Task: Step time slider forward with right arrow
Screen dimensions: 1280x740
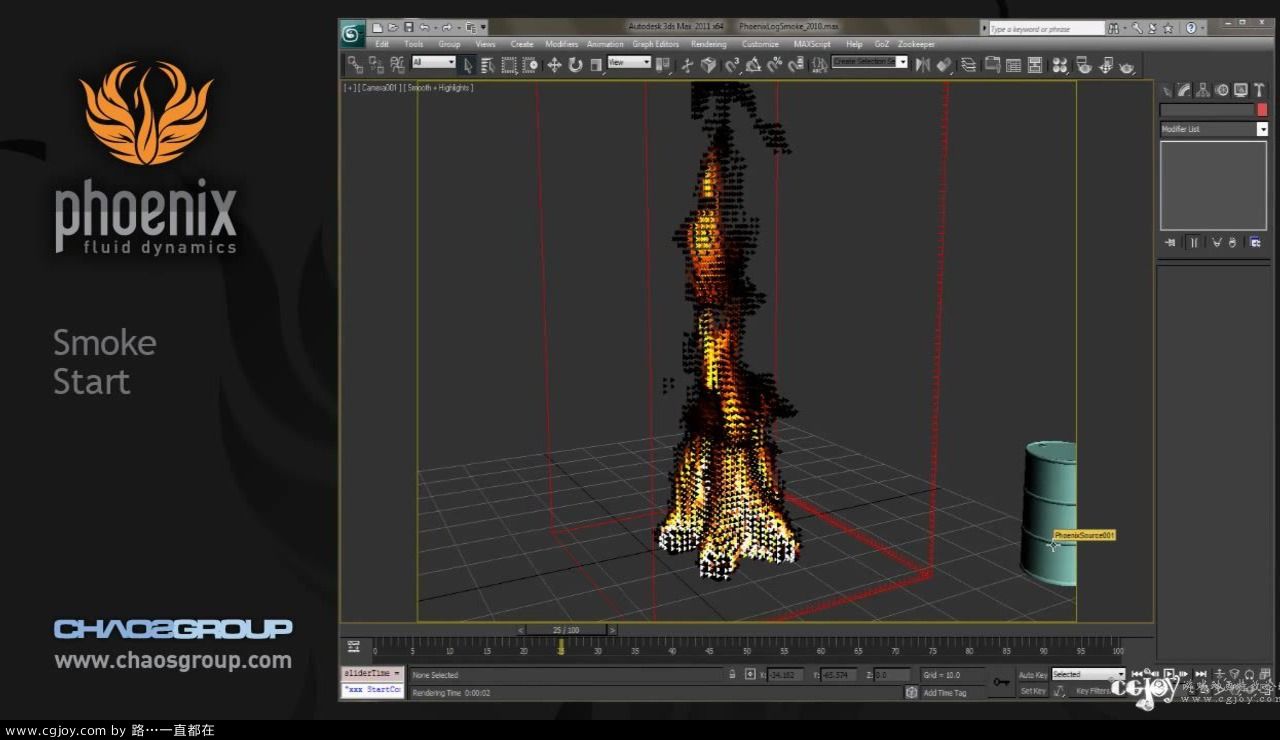Action: (612, 630)
